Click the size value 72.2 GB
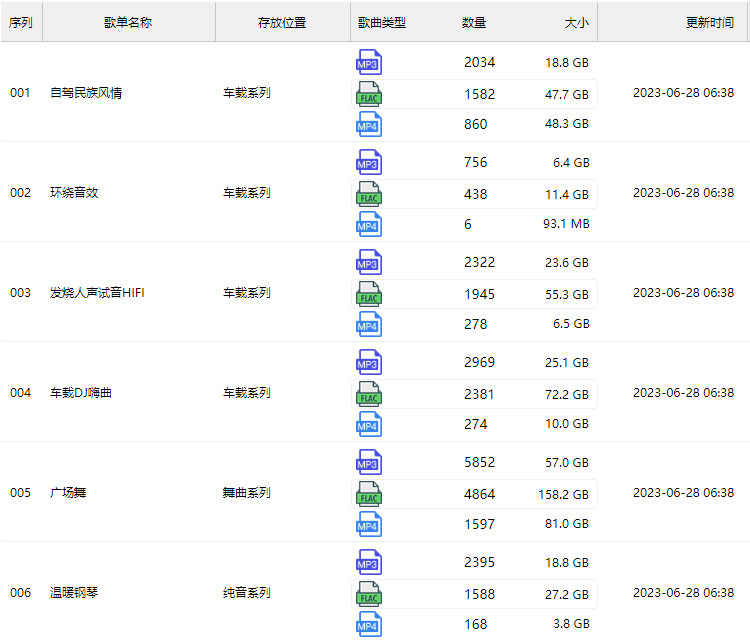Screen dimensions: 750x640 click(567, 395)
